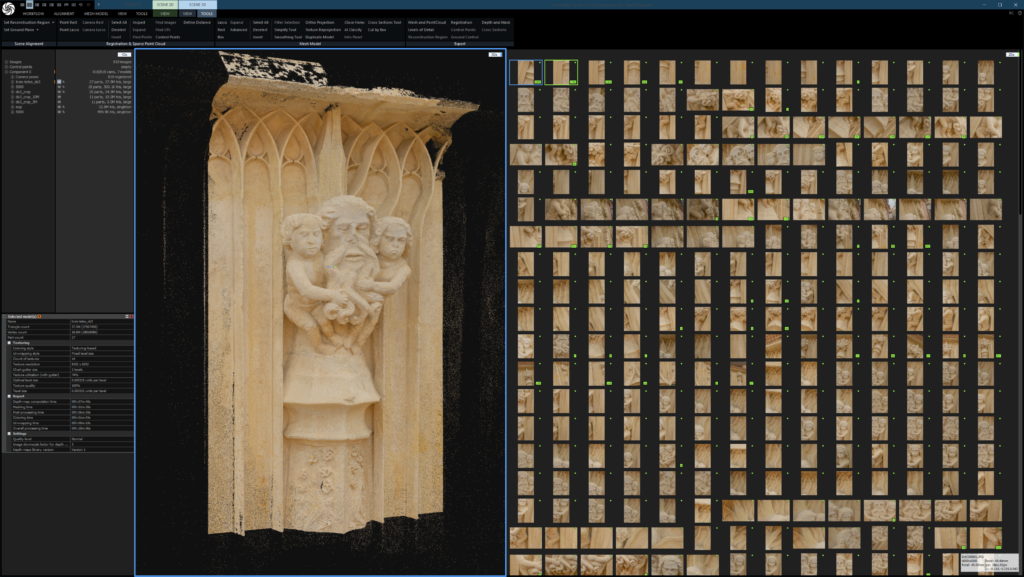Click Depth and Mask export
The image size is (1024, 577).
pyautogui.click(x=496, y=22)
